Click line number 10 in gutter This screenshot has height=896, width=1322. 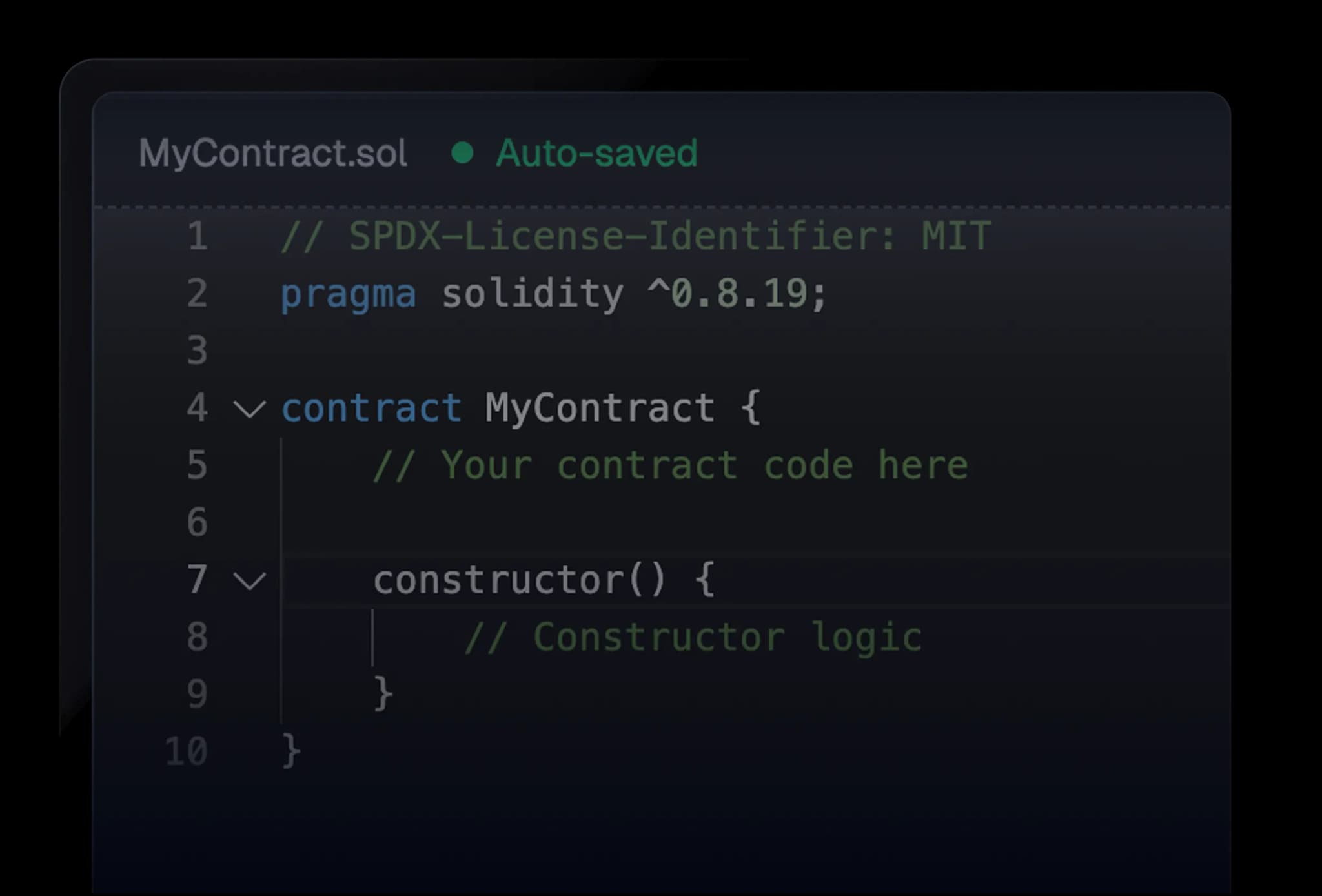(x=187, y=751)
